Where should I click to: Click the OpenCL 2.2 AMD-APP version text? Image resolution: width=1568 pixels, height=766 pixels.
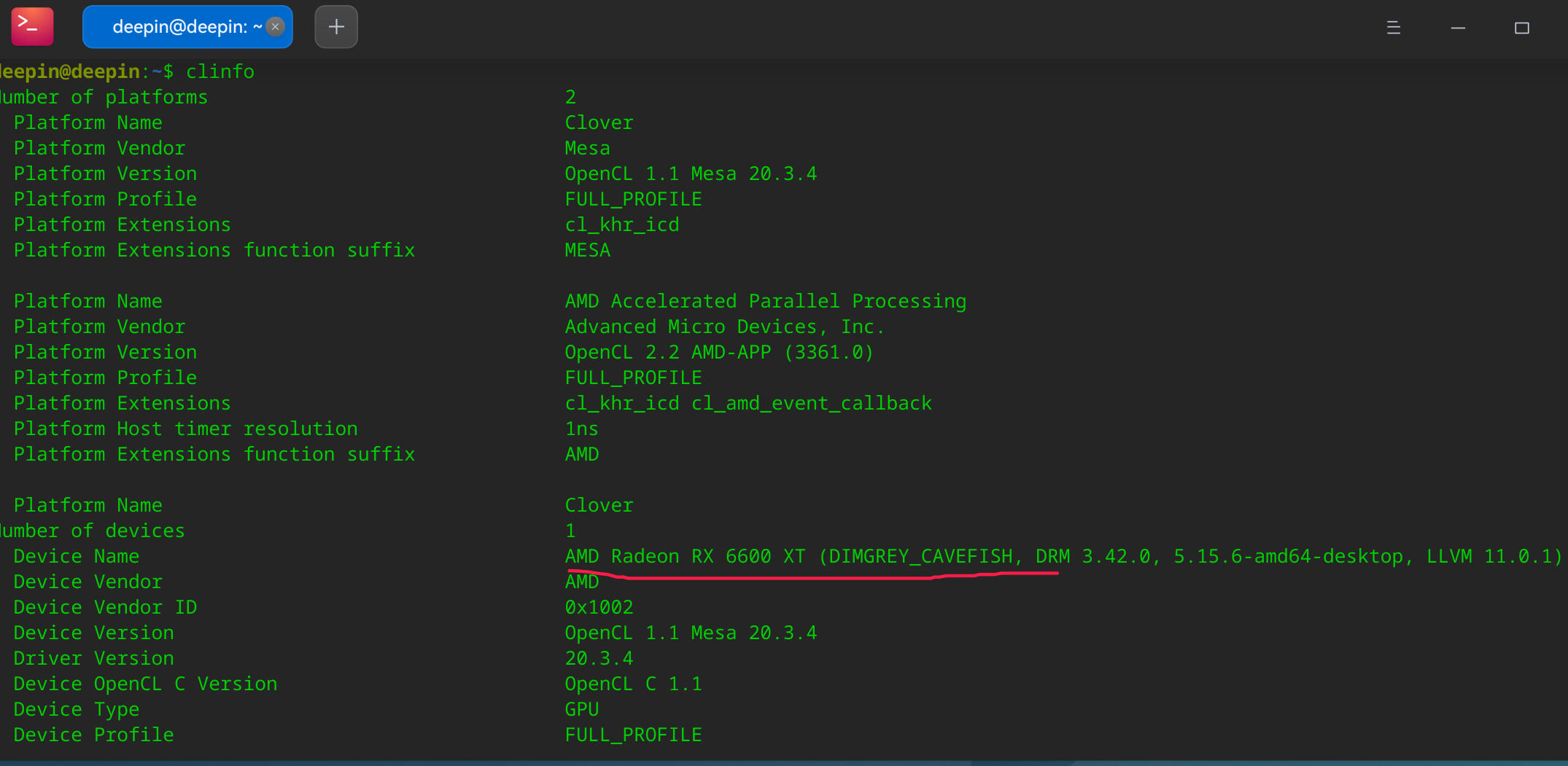[x=718, y=352]
